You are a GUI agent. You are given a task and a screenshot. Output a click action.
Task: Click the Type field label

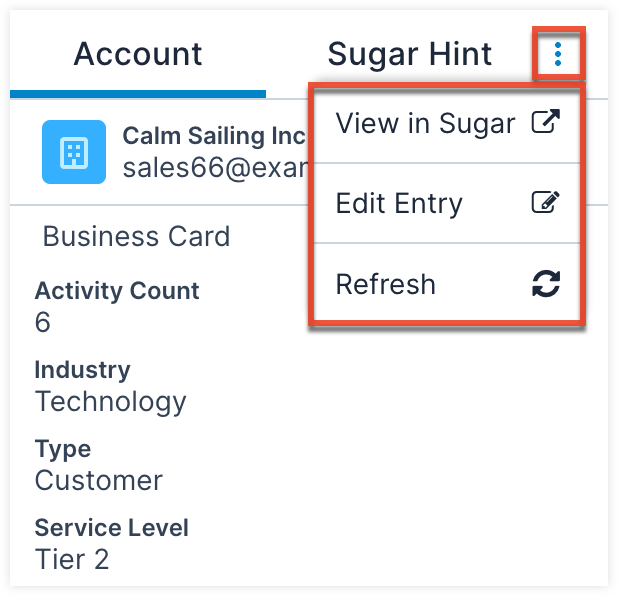click(x=62, y=449)
